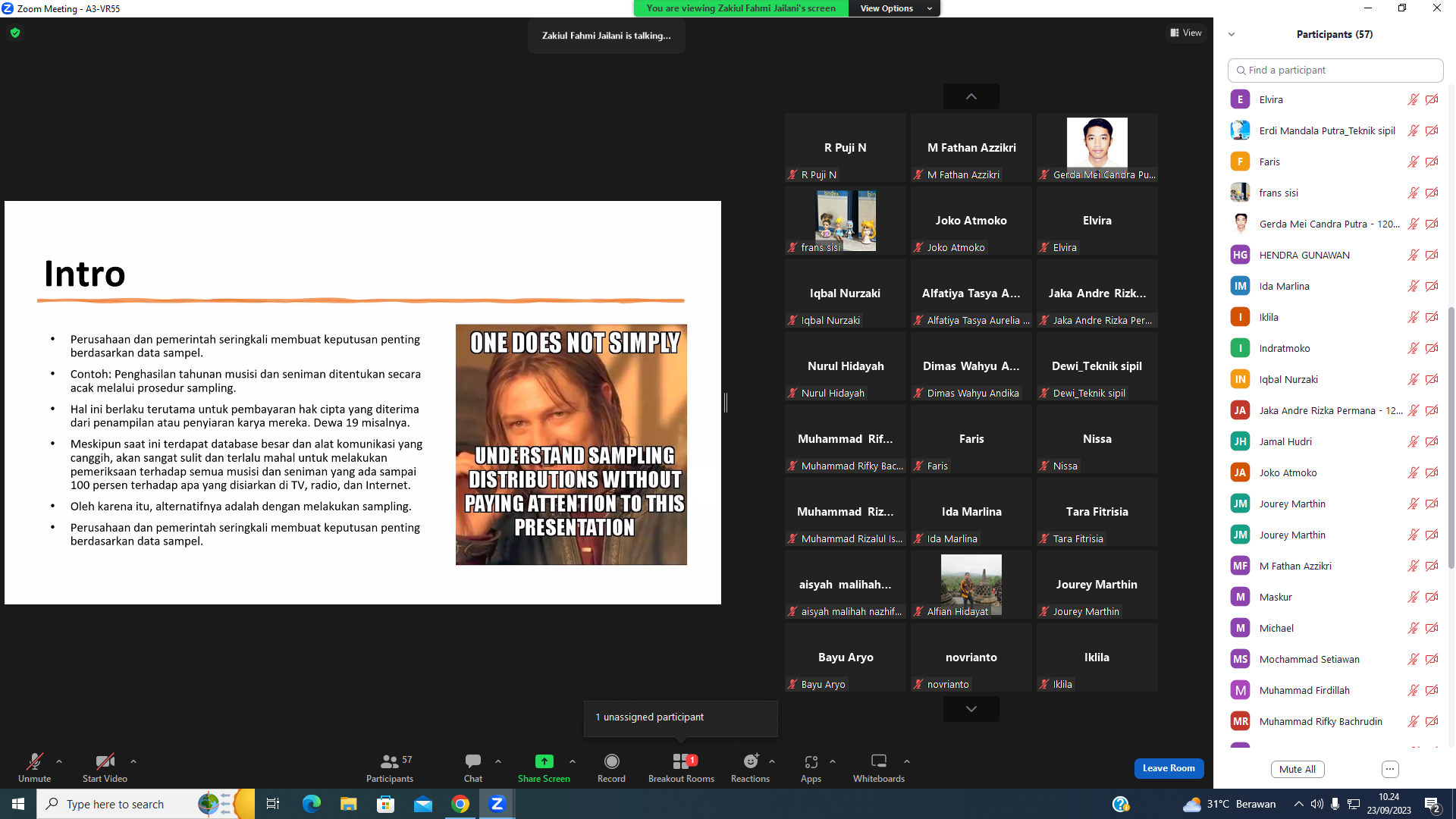Expand chat options arrow next to Chat
Viewport: 1456px width, 819px height.
coord(498,761)
